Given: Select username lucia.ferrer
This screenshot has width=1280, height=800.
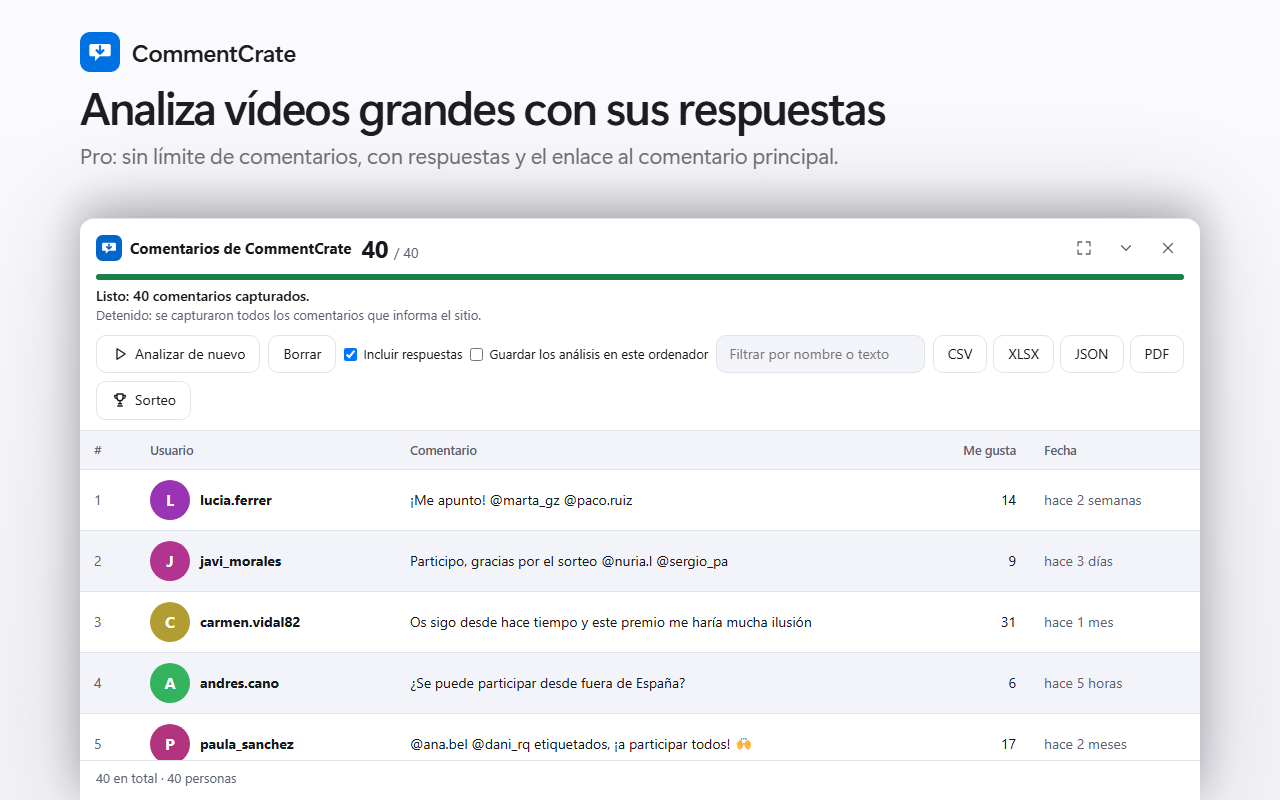Looking at the screenshot, I should 236,500.
